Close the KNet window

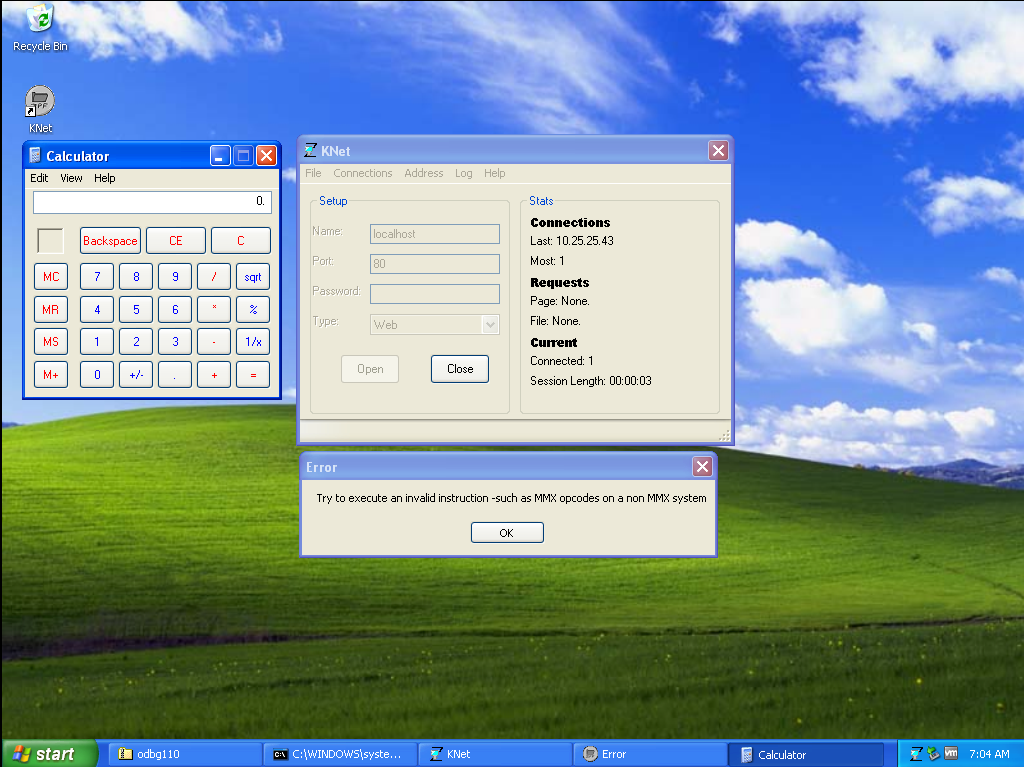click(x=718, y=151)
